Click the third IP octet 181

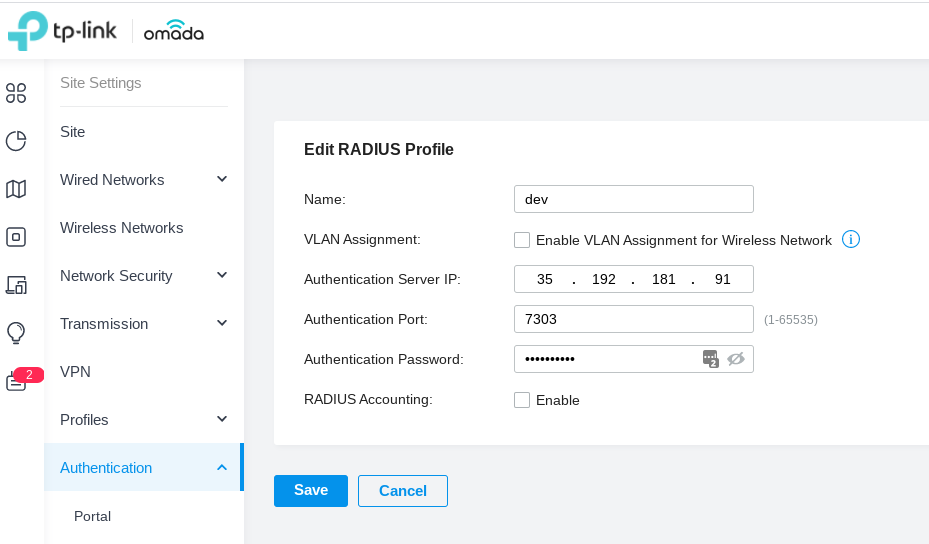point(664,279)
